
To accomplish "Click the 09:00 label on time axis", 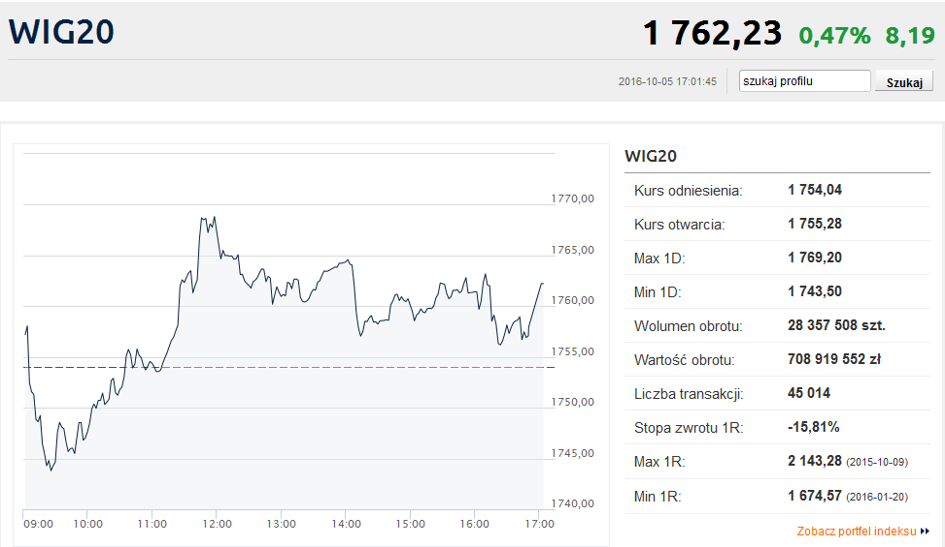I will click(39, 524).
